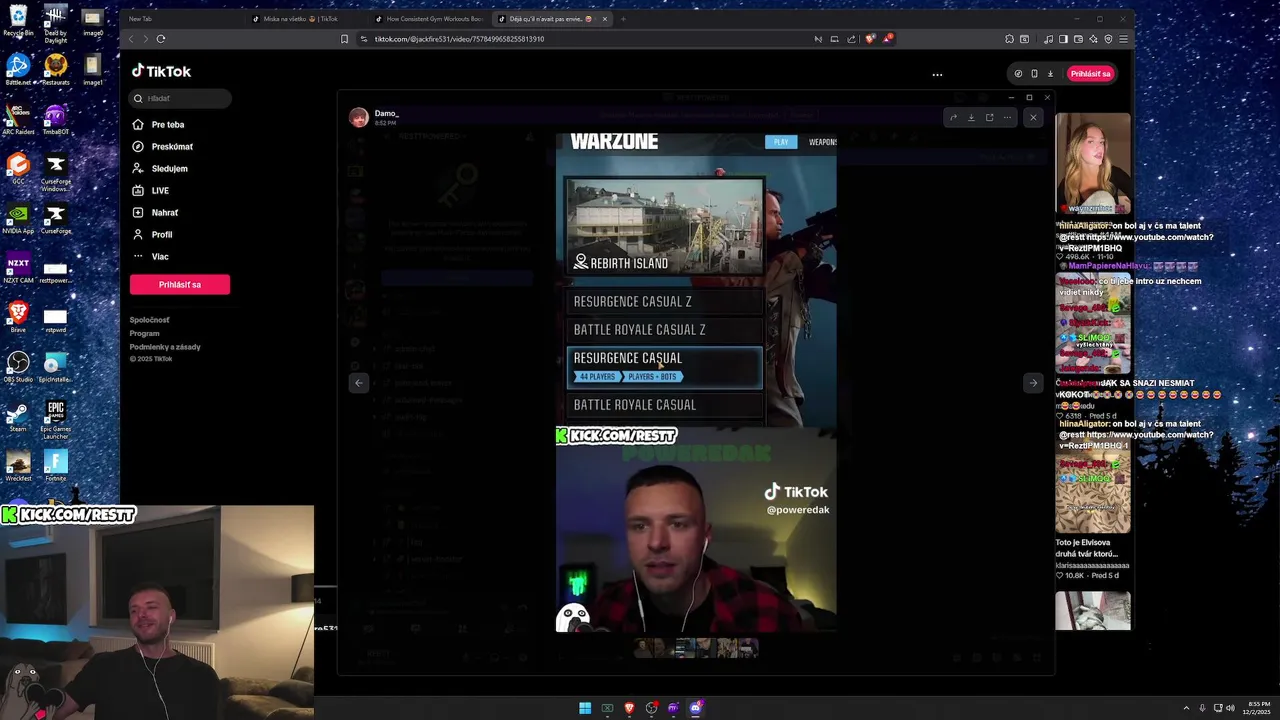Image resolution: width=1280 pixels, height=720 pixels.
Task: Open clock and date panel
Action: (x=1258, y=708)
